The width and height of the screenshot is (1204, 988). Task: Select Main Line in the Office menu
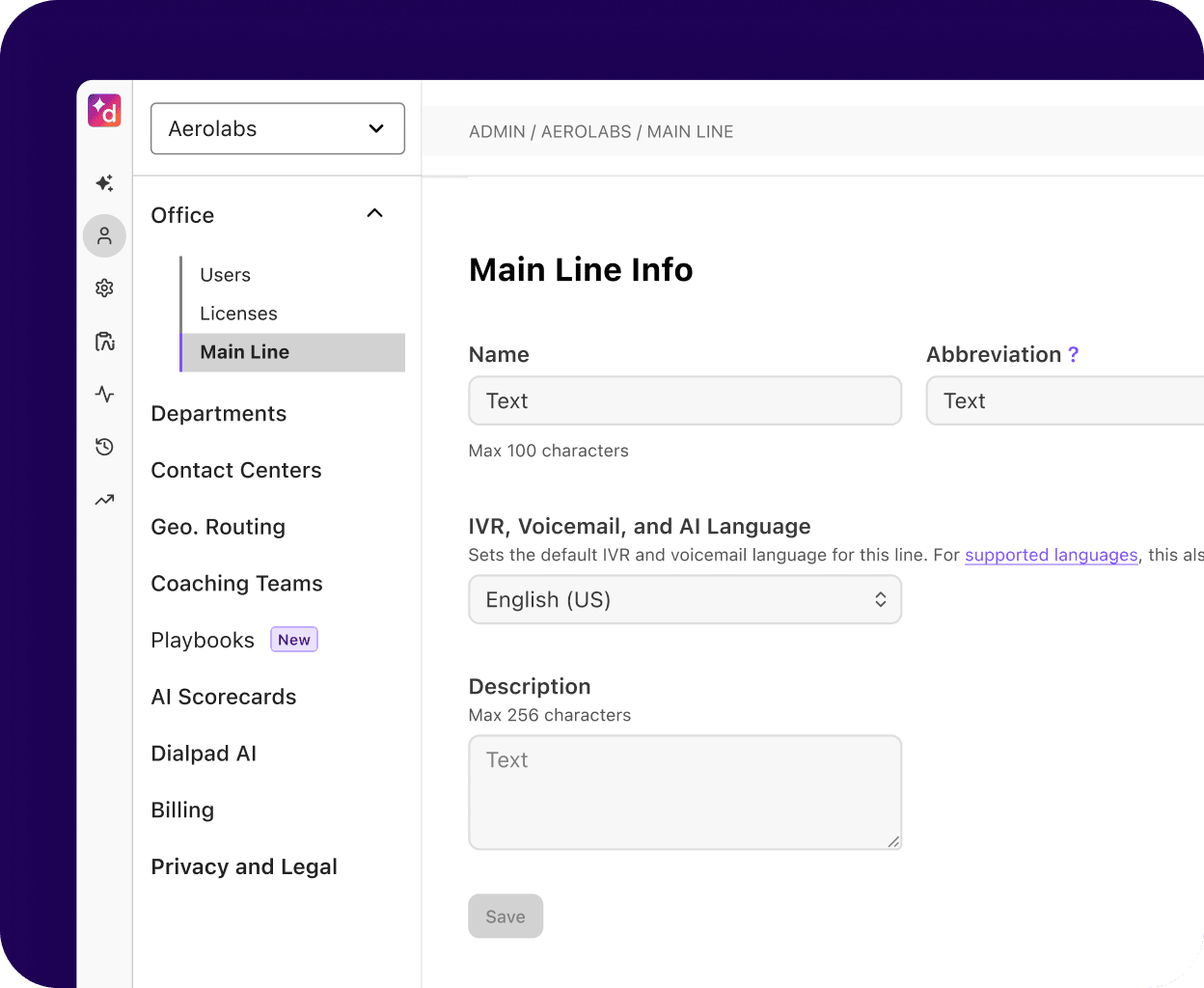[244, 352]
